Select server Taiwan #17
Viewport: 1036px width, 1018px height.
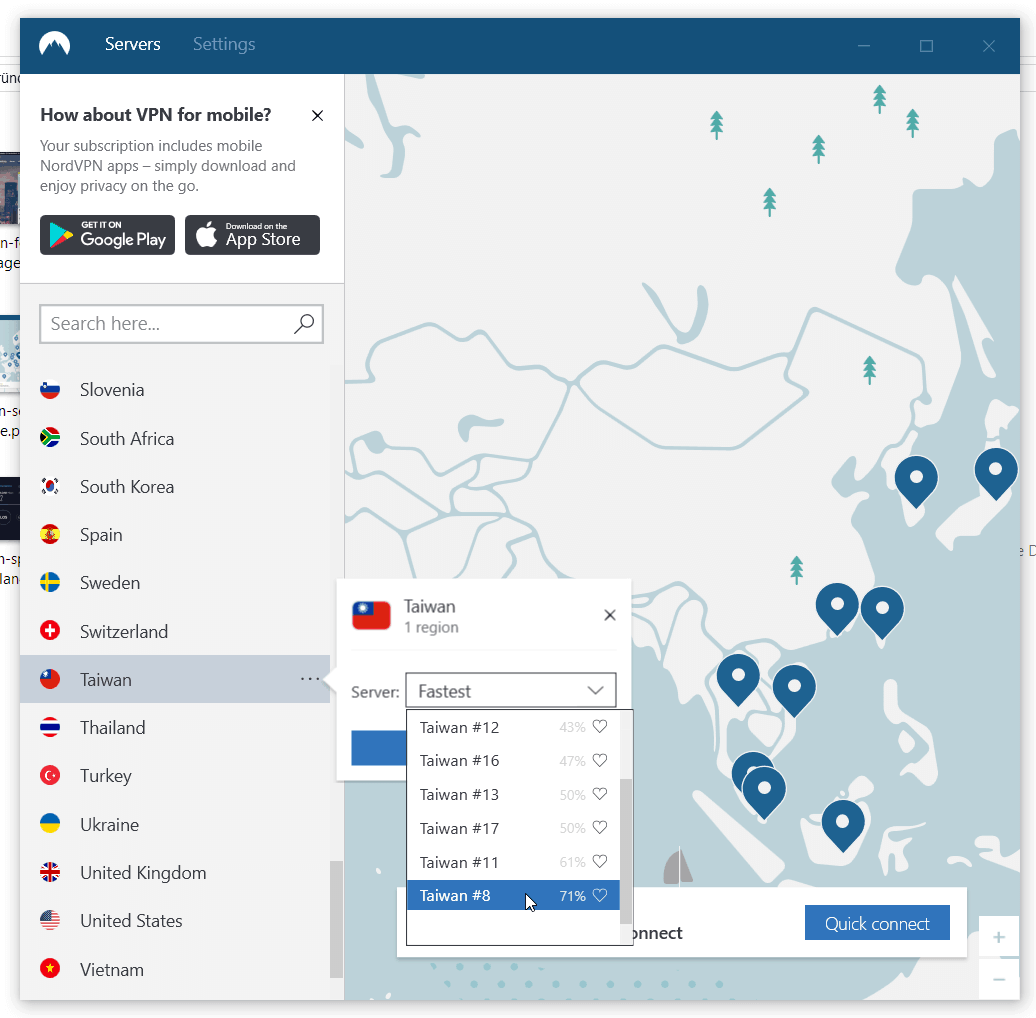tap(513, 828)
